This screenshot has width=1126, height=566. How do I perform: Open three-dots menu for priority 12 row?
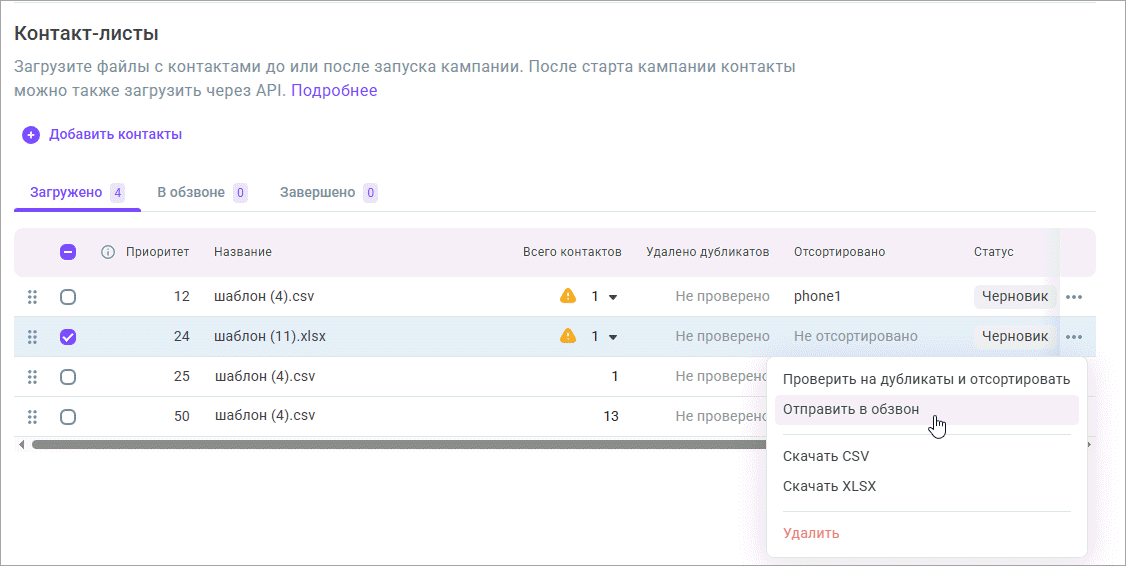tap(1074, 297)
